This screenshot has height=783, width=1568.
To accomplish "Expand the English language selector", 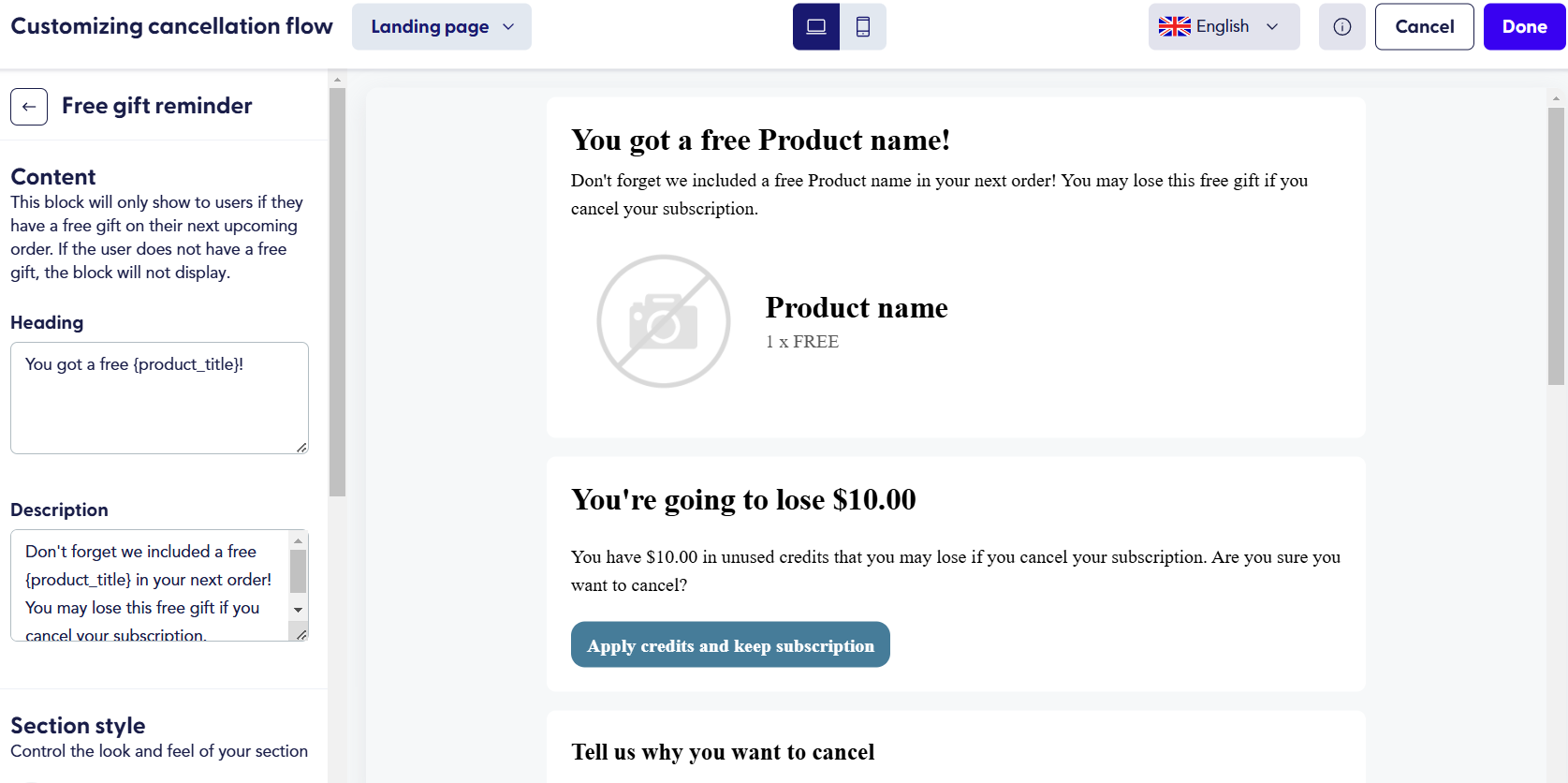I will (x=1224, y=27).
